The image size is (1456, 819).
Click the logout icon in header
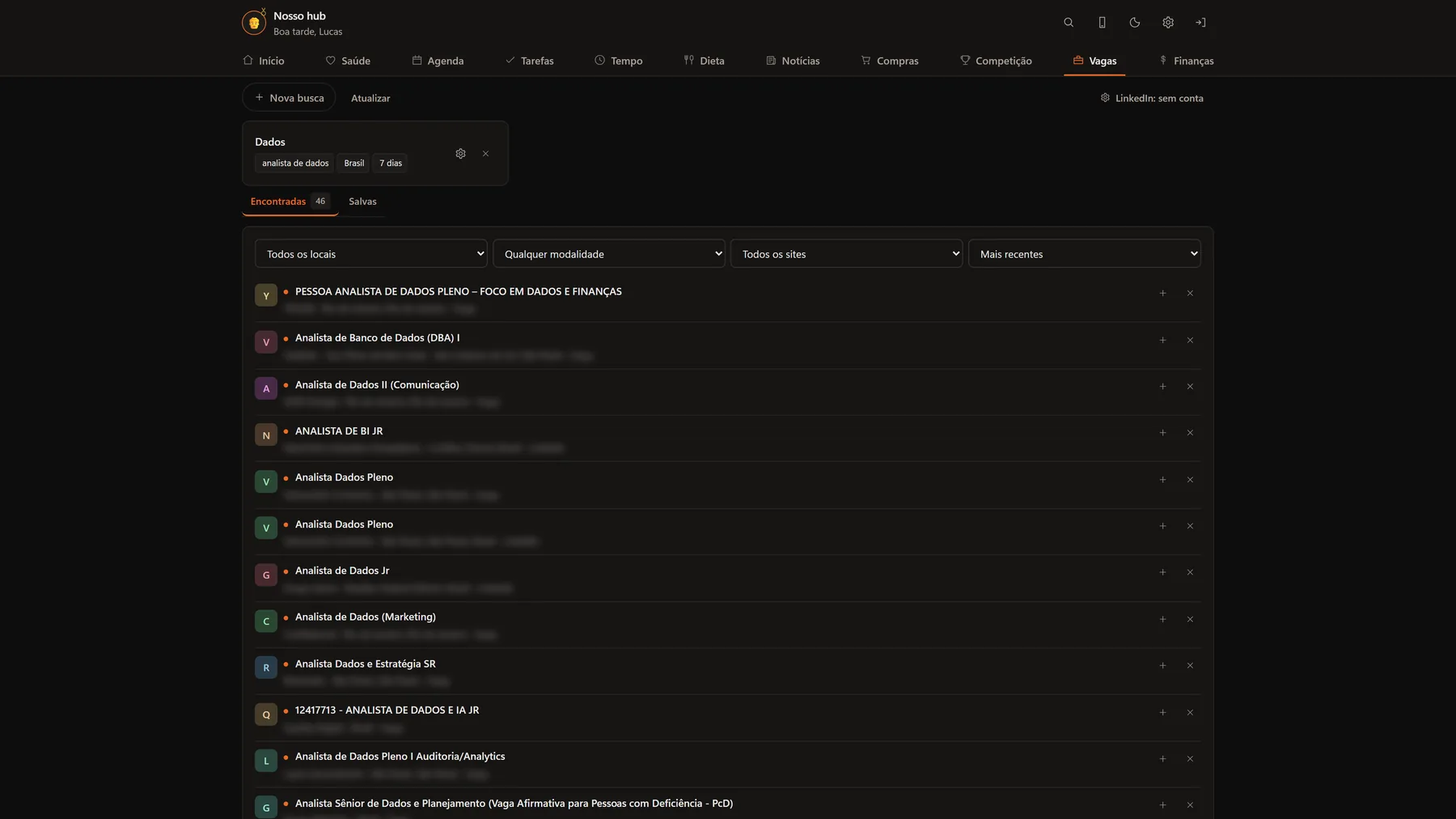(x=1200, y=23)
